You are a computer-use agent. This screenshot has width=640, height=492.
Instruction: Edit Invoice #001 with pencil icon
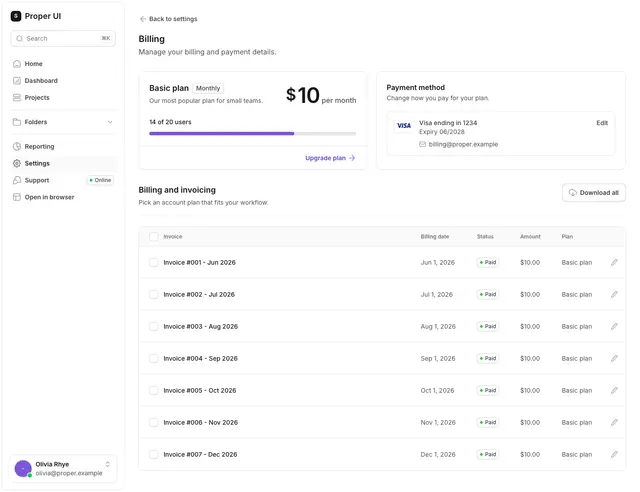point(614,263)
